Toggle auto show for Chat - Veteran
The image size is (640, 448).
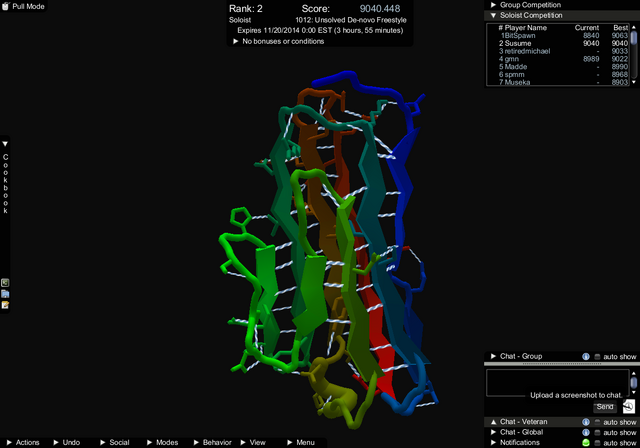[598, 422]
